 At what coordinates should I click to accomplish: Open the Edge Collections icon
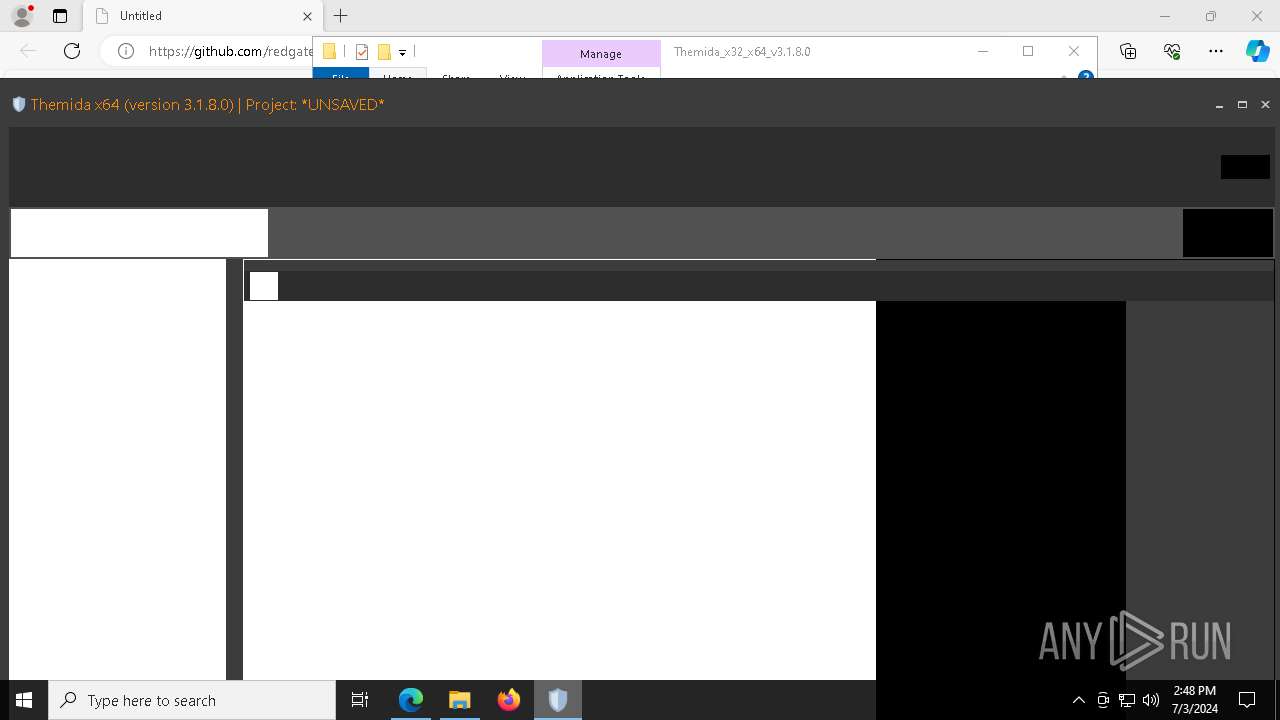pos(1128,51)
